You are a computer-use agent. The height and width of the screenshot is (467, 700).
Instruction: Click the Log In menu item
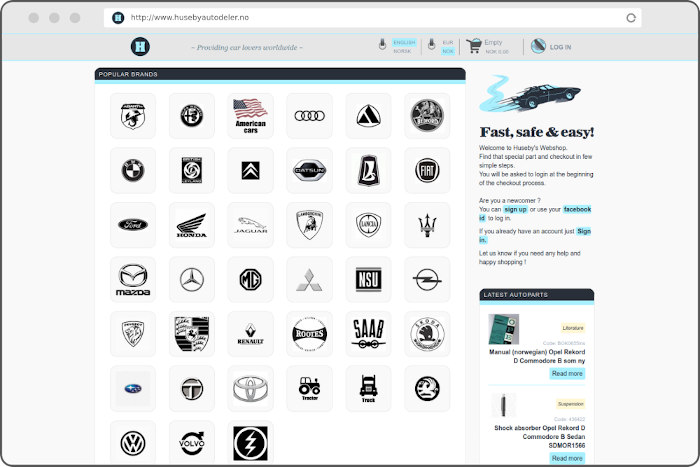click(x=559, y=47)
